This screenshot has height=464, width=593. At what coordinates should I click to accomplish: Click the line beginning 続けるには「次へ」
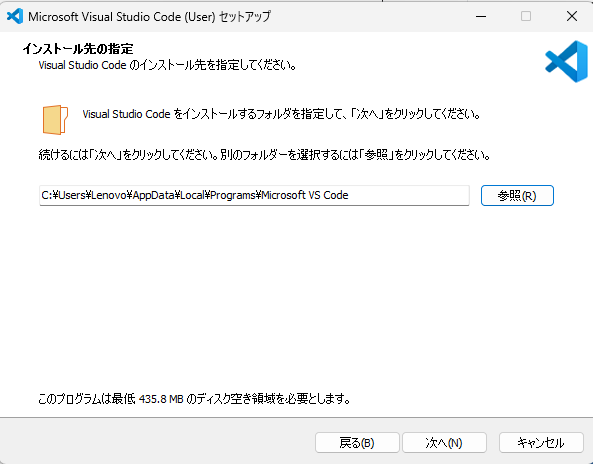265,155
